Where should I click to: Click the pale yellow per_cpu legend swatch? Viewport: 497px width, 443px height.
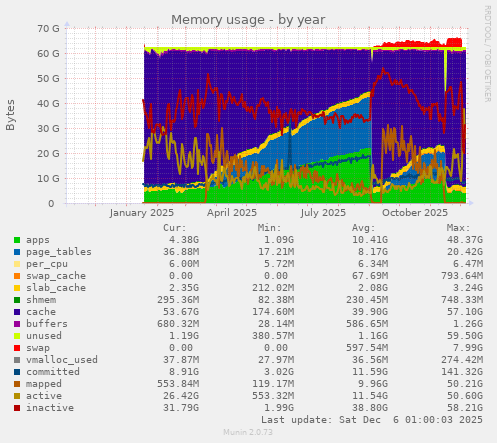[x=17, y=264]
